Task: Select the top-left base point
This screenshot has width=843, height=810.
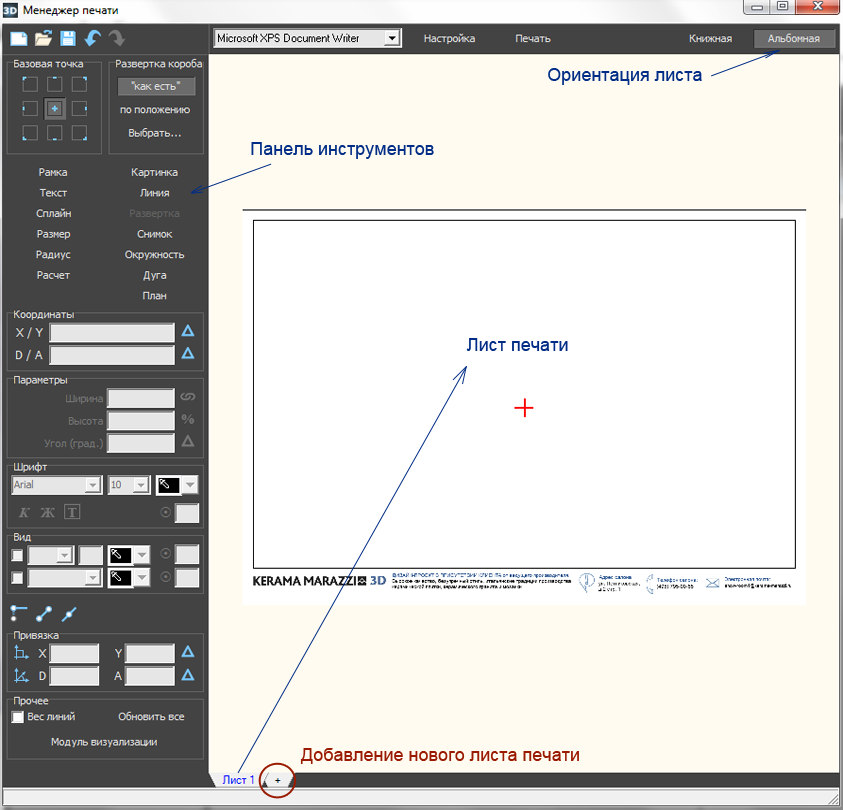Action: [30, 84]
